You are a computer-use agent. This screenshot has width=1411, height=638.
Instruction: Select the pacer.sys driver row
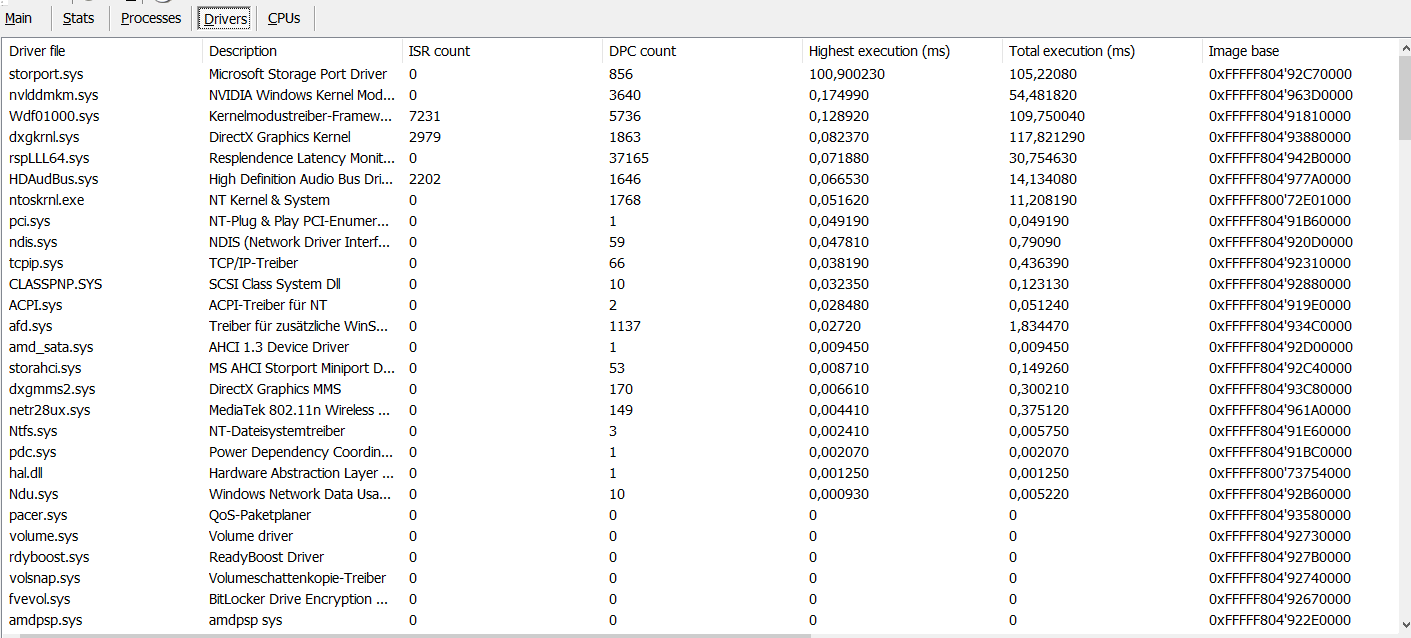[700, 515]
